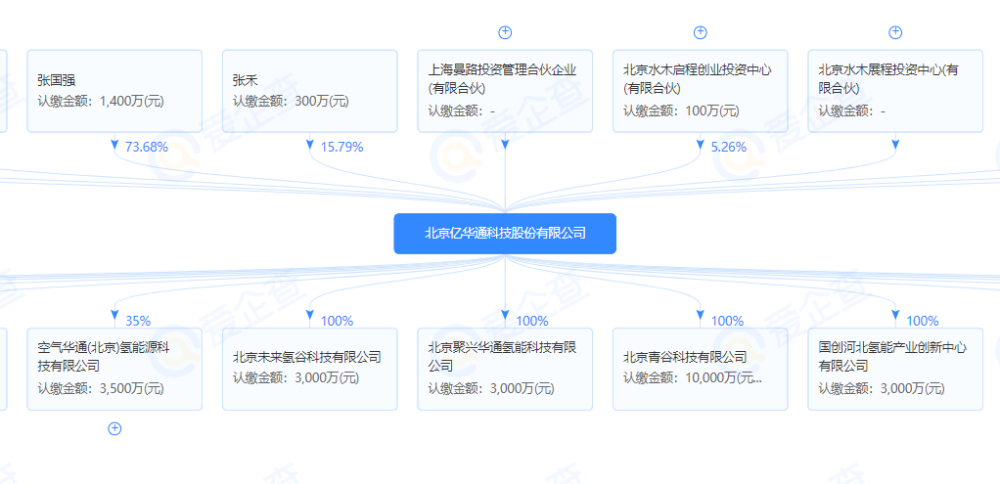Expand shareholders above 上海曼路投资管理合伙企业 with the plus icon
The image size is (1000, 484).
505,32
